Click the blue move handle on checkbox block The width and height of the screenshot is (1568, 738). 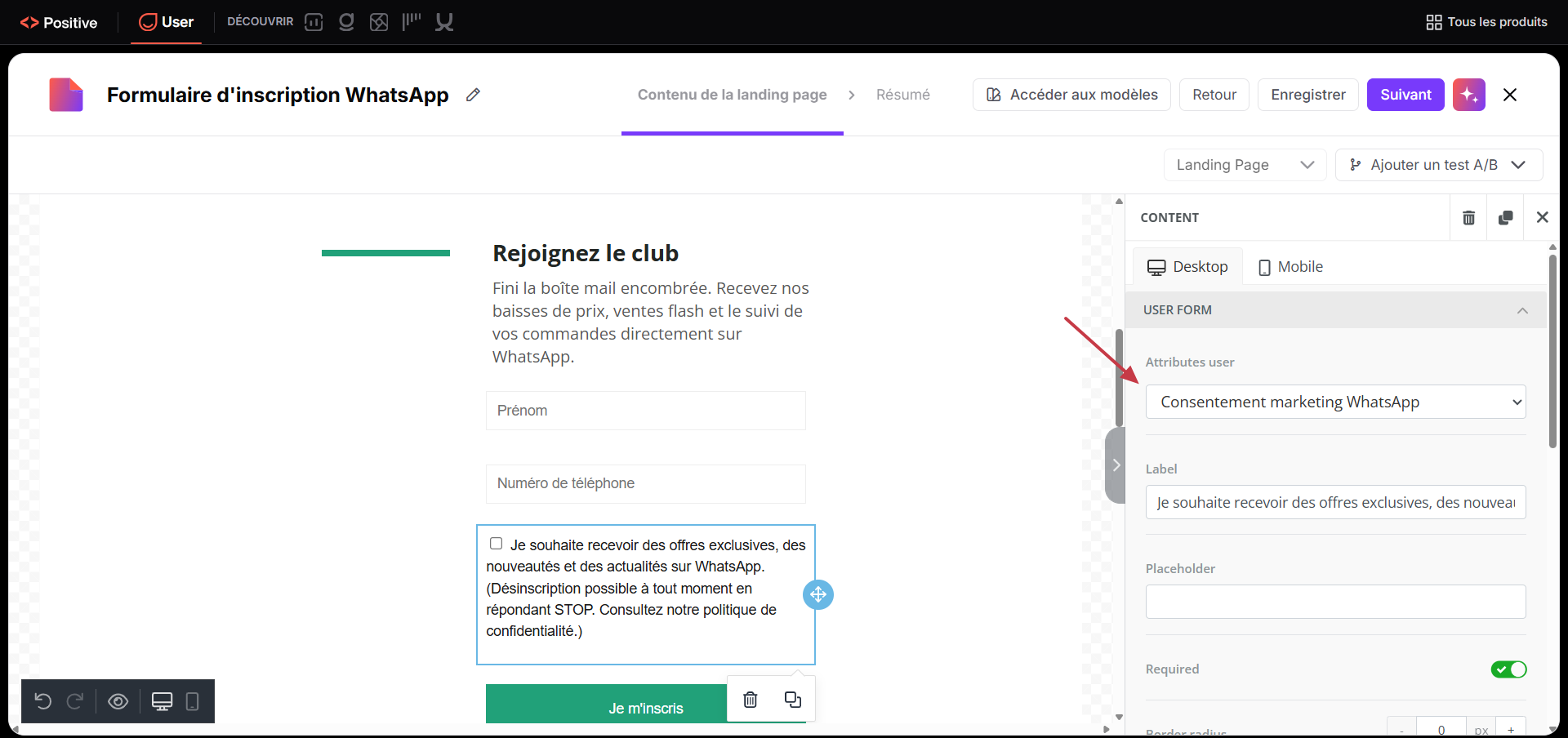(818, 594)
